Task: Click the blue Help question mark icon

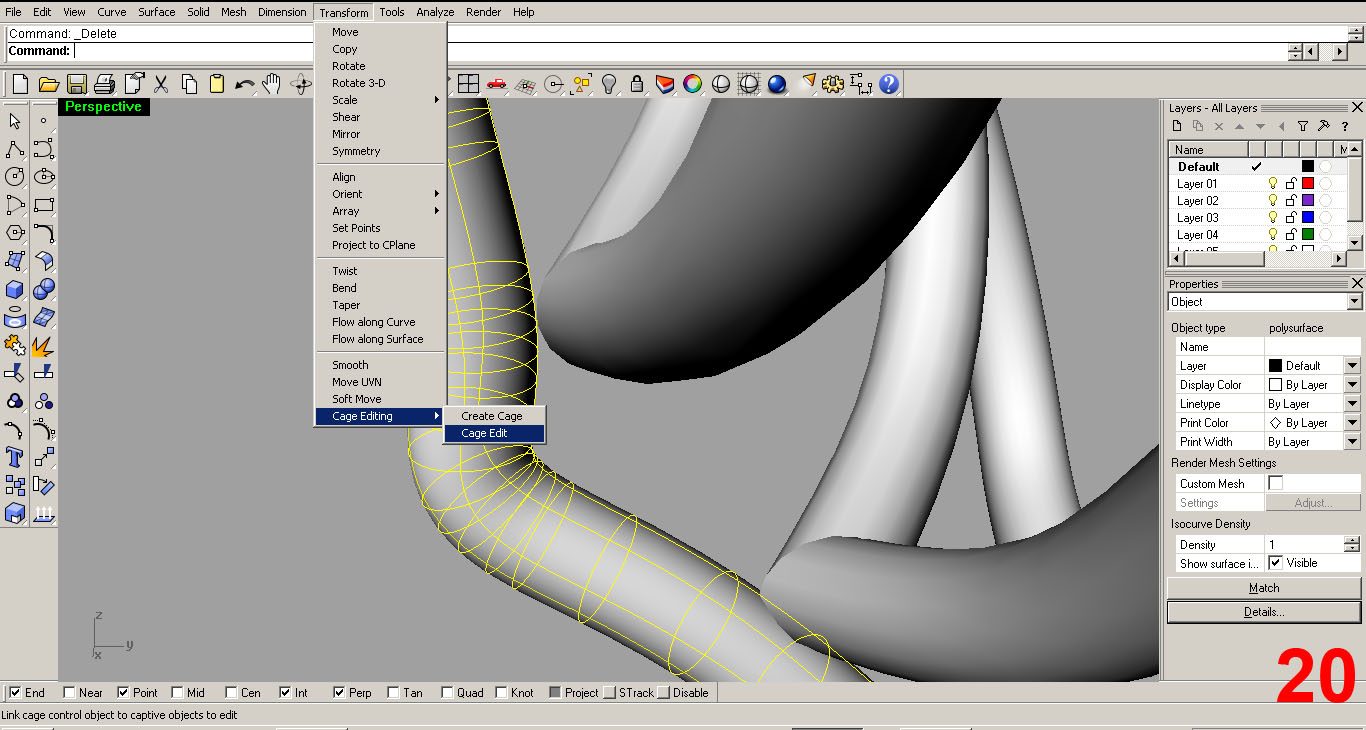Action: [x=889, y=84]
